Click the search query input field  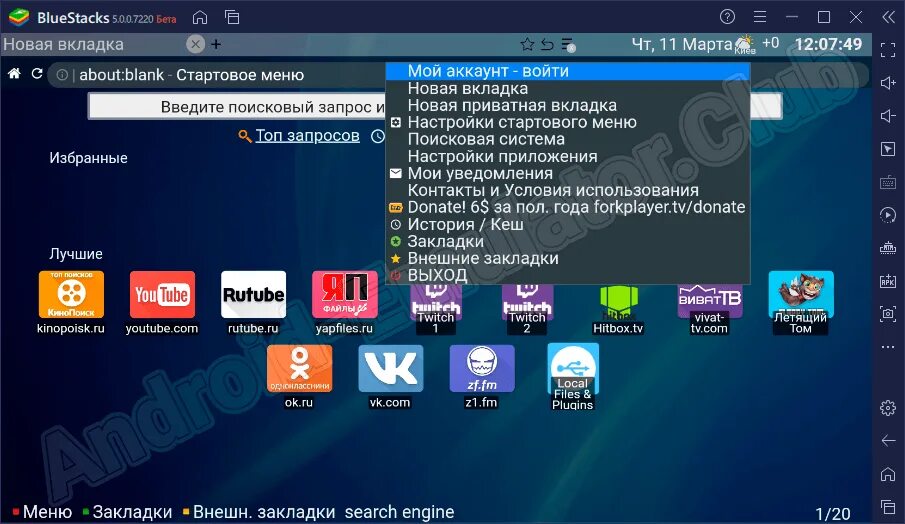click(x=435, y=107)
